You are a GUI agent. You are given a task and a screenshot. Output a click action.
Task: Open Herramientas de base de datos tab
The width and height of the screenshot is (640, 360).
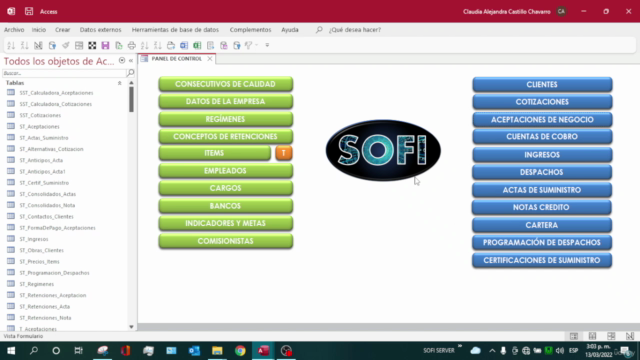click(x=175, y=30)
